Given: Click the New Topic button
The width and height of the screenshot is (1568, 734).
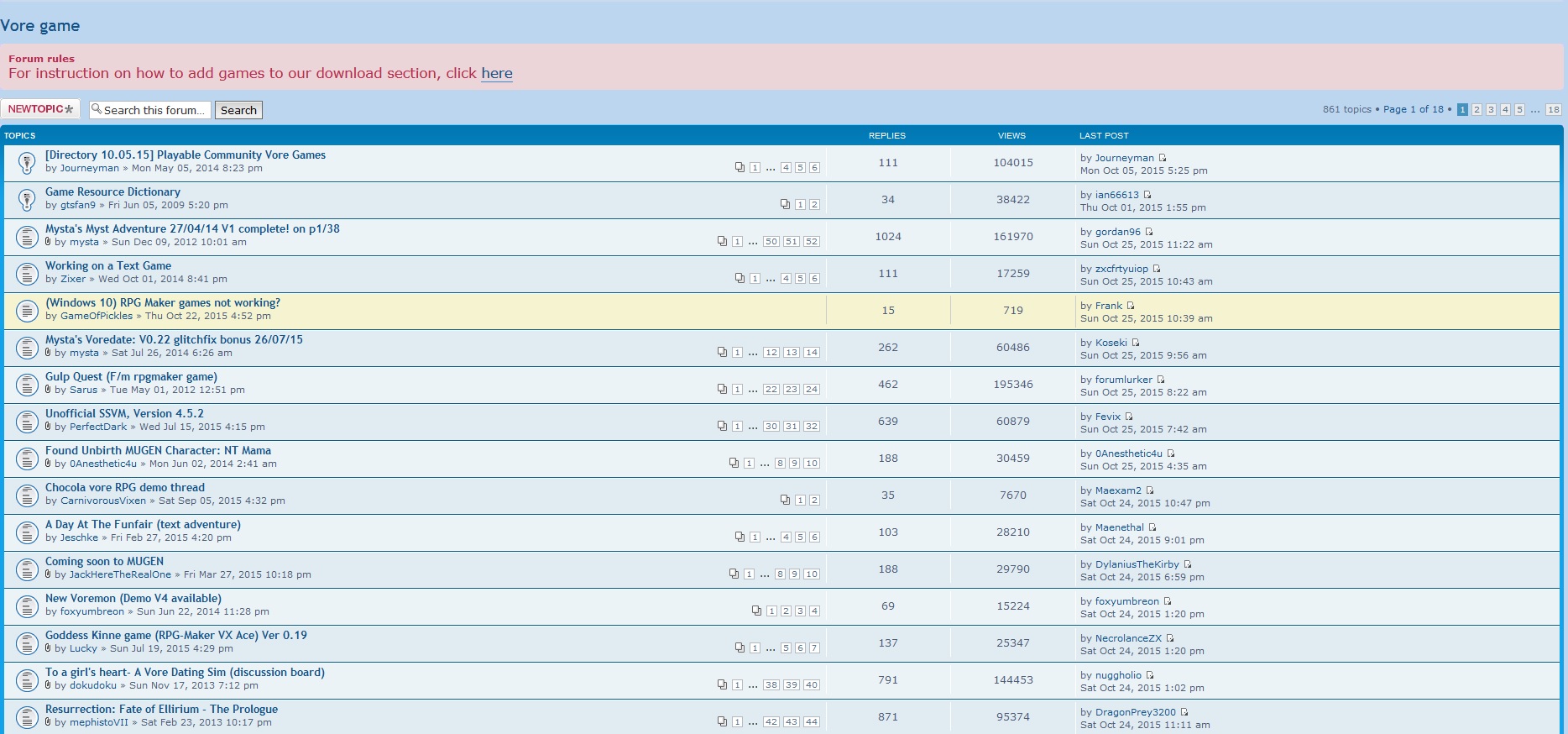Looking at the screenshot, I should coord(40,109).
